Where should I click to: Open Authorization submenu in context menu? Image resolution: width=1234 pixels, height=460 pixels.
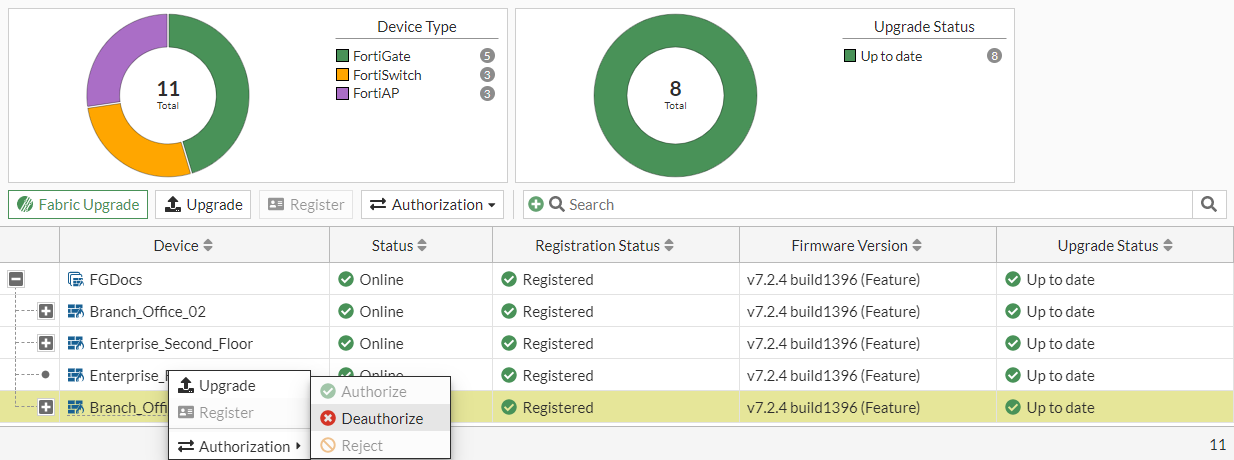pos(239,446)
